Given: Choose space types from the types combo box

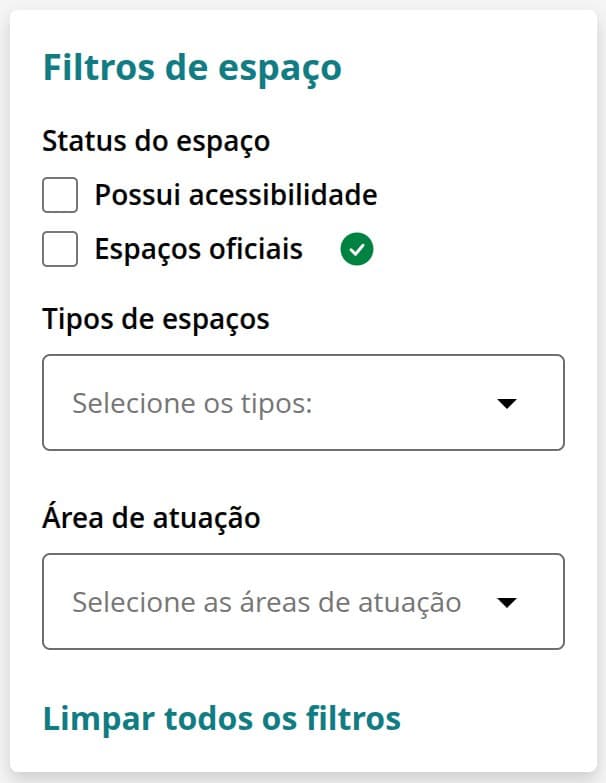Looking at the screenshot, I should [303, 403].
